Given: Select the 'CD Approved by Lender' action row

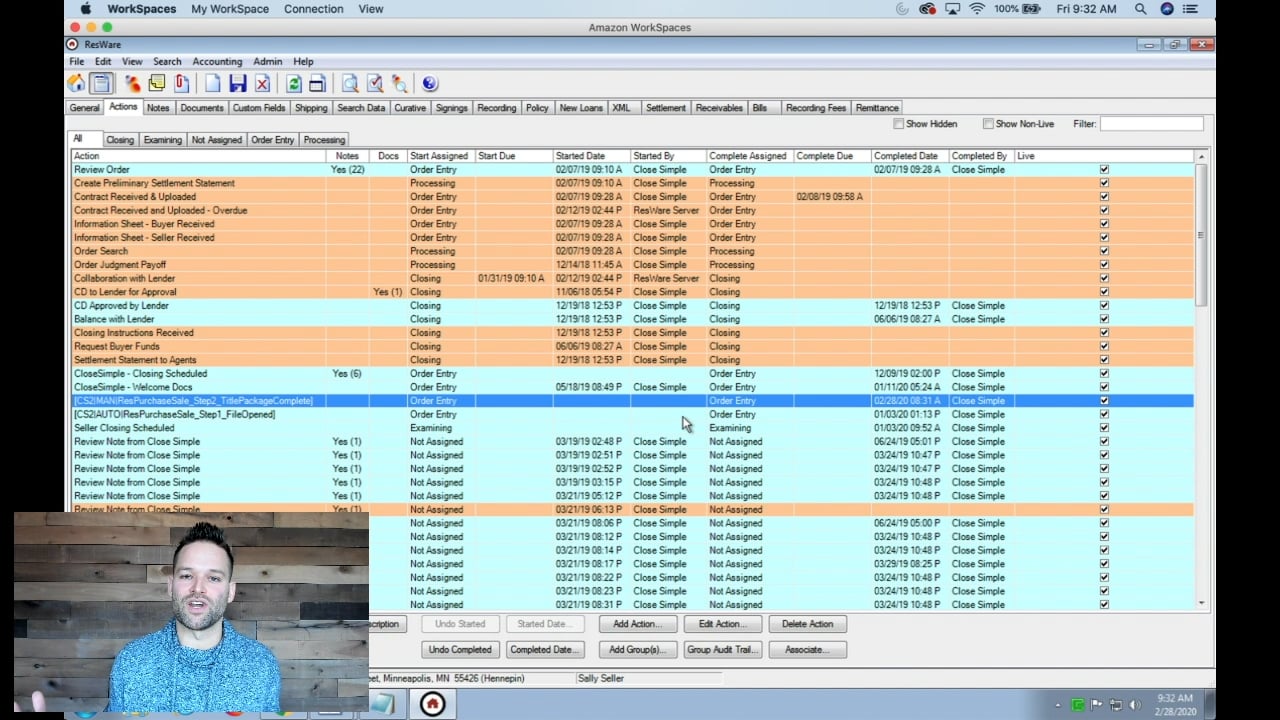Looking at the screenshot, I should 633,306.
